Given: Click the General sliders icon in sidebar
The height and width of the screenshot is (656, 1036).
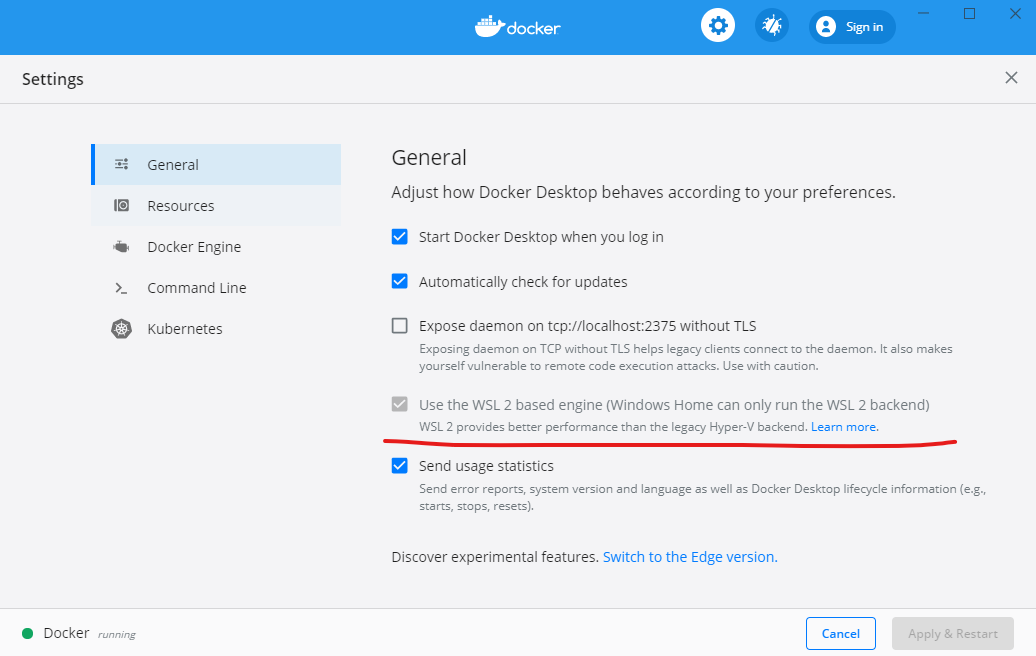Looking at the screenshot, I should (x=122, y=164).
